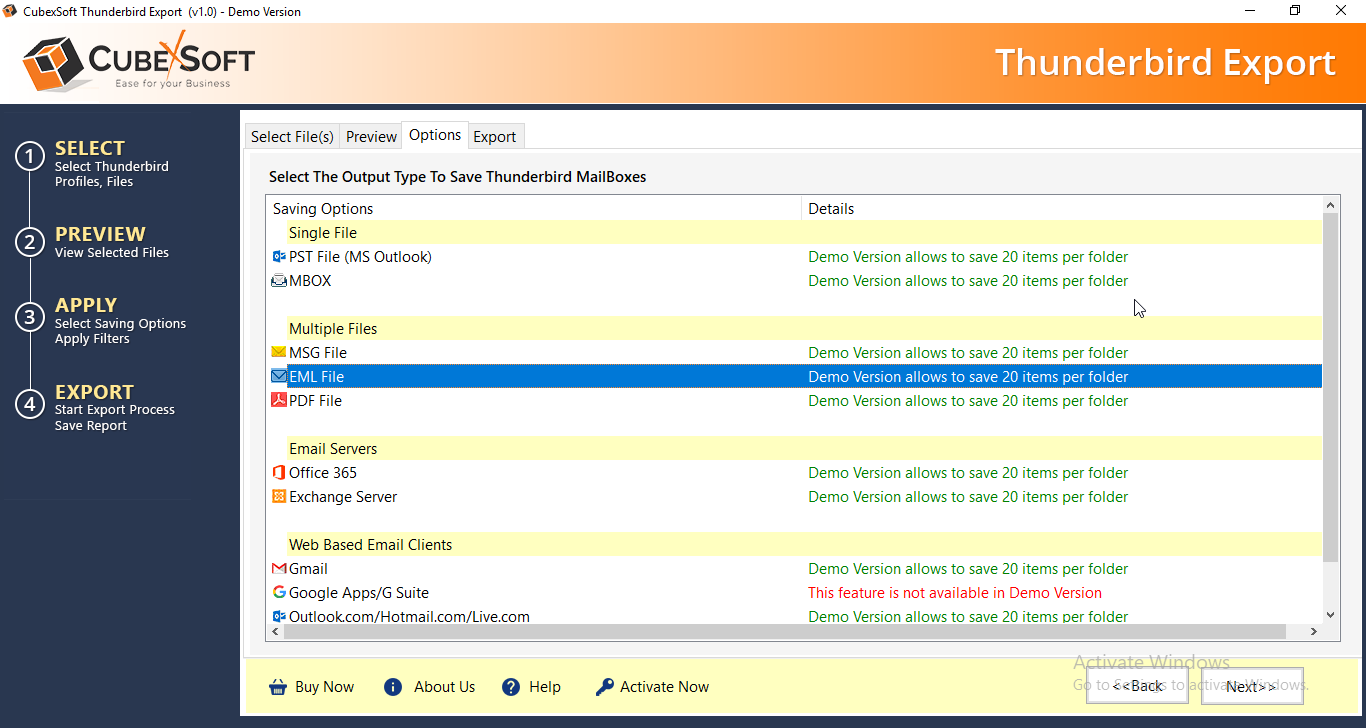Click the Help question mark icon
The image size is (1366, 728).
(511, 687)
